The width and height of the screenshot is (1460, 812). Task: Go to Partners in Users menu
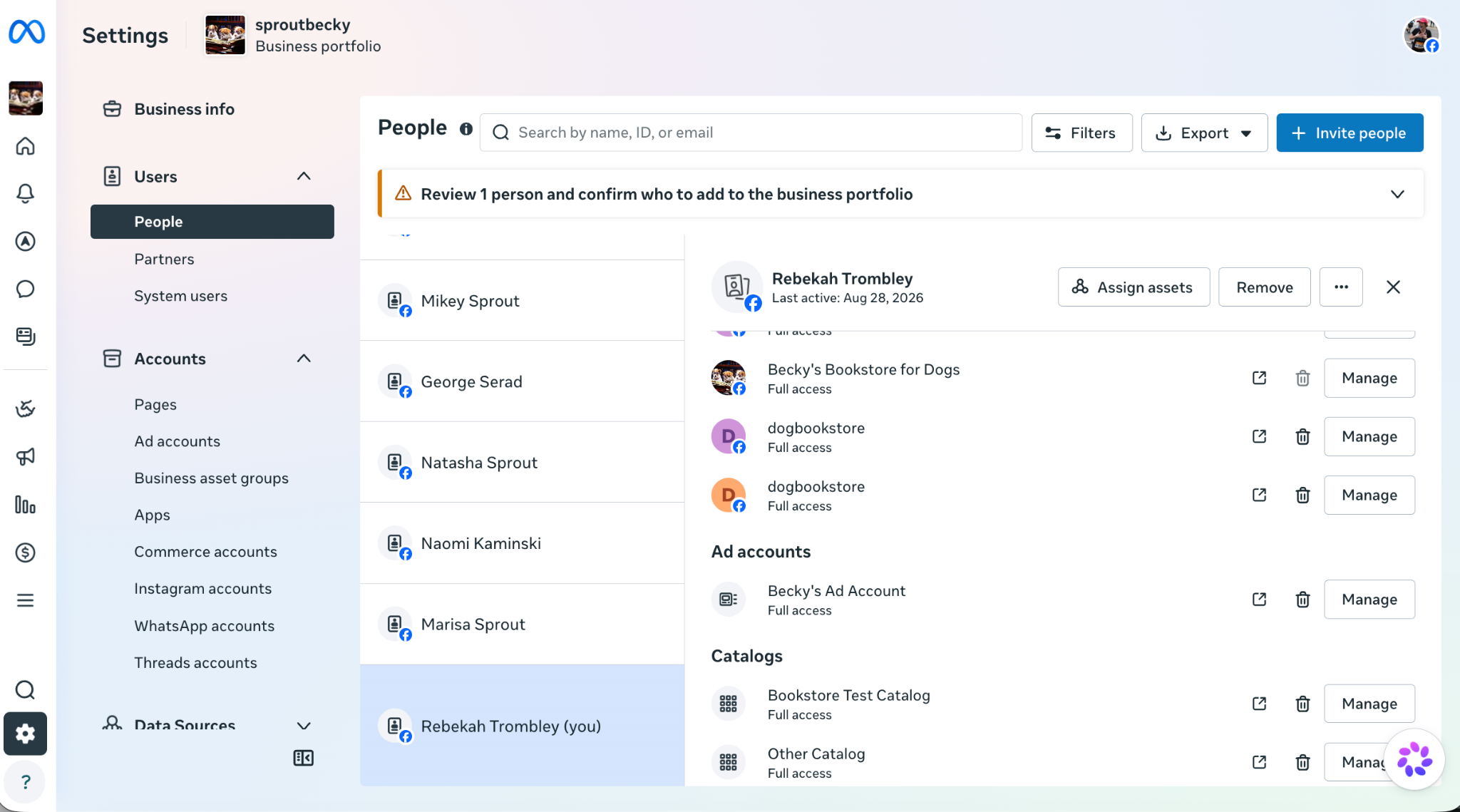pyautogui.click(x=164, y=259)
